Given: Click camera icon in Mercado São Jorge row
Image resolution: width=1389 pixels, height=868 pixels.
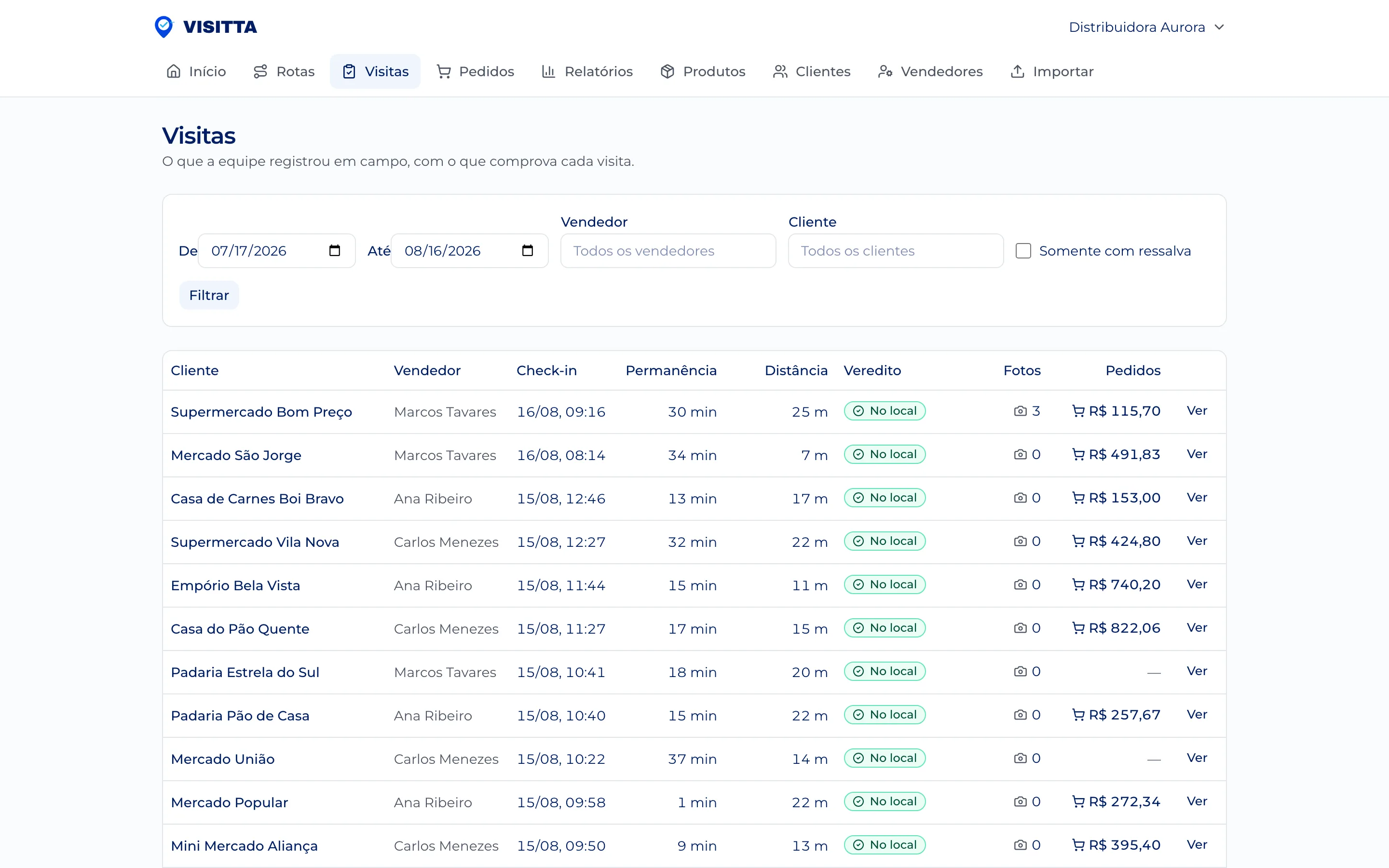Looking at the screenshot, I should click(1020, 455).
